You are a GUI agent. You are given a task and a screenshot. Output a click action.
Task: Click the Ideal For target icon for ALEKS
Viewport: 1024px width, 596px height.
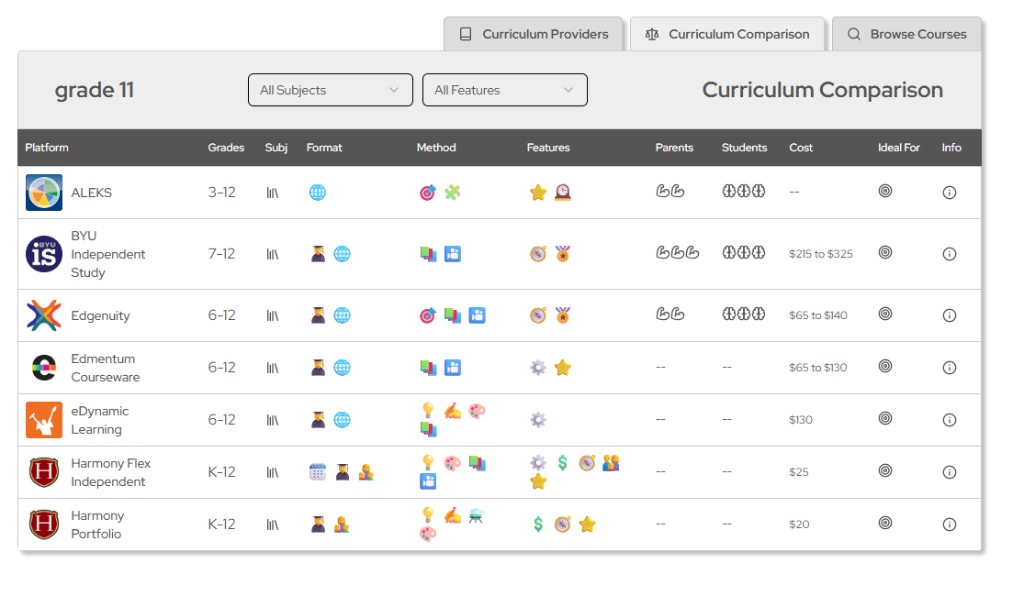885,191
